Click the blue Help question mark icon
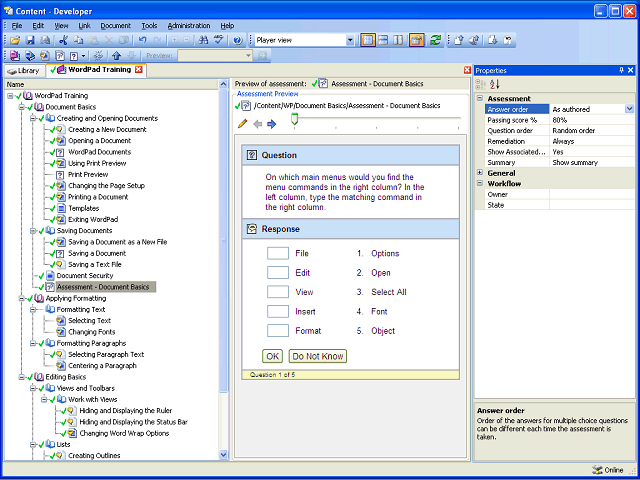 coord(238,40)
